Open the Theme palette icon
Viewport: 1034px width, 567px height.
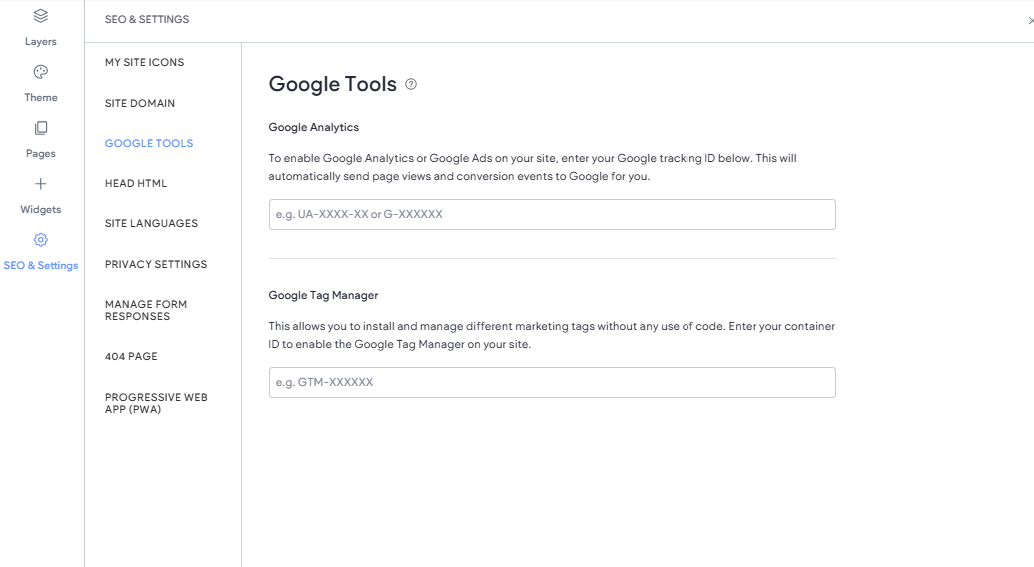[x=41, y=72]
